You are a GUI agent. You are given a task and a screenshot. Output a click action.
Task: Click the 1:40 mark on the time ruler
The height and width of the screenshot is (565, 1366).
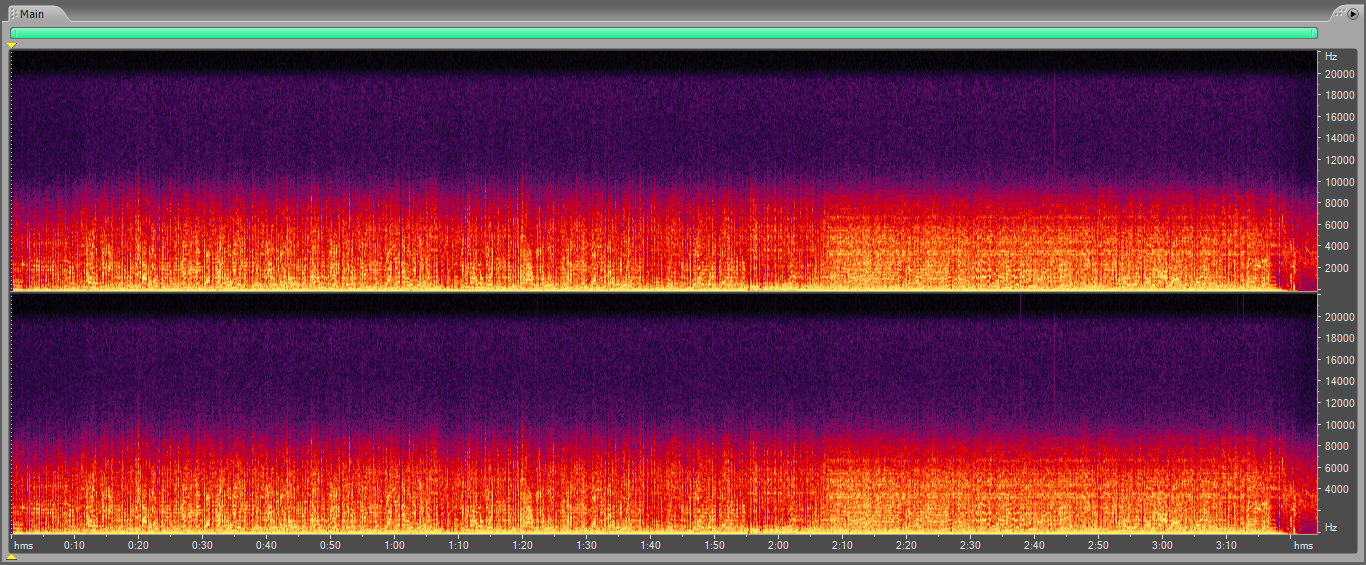tap(650, 545)
